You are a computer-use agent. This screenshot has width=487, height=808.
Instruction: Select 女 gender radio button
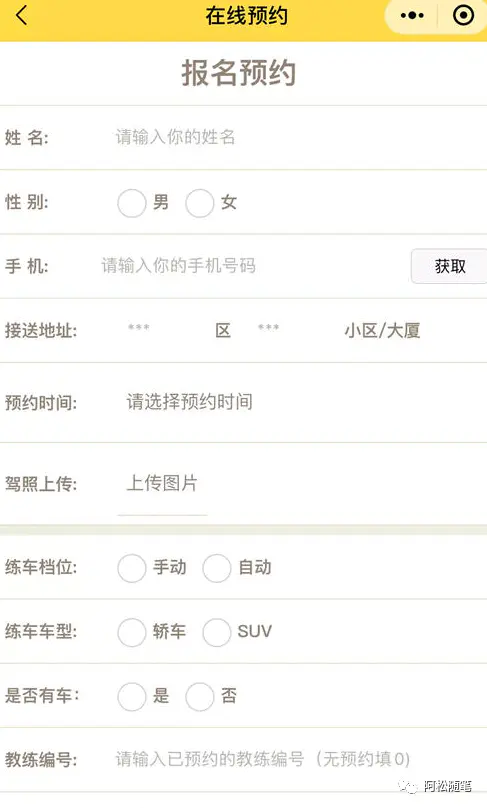click(199, 203)
